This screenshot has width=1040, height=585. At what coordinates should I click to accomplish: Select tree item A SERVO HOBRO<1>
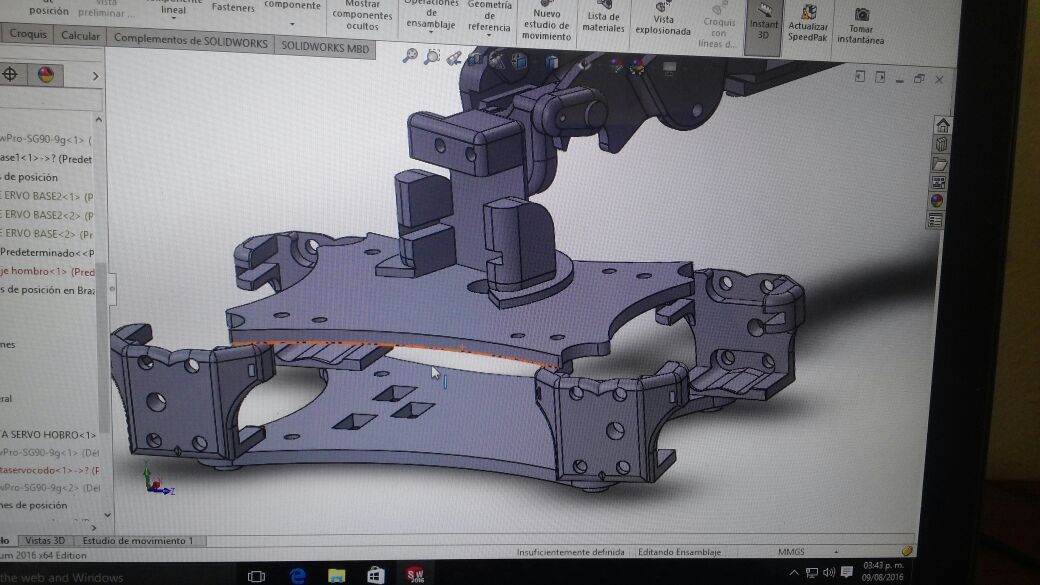(48, 434)
